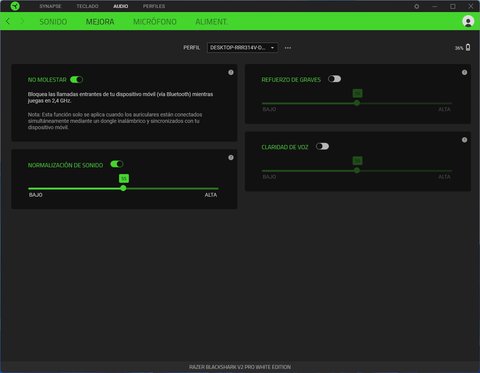The height and width of the screenshot is (373, 480).
Task: Go forward with the right arrow
Action: (x=22, y=21)
